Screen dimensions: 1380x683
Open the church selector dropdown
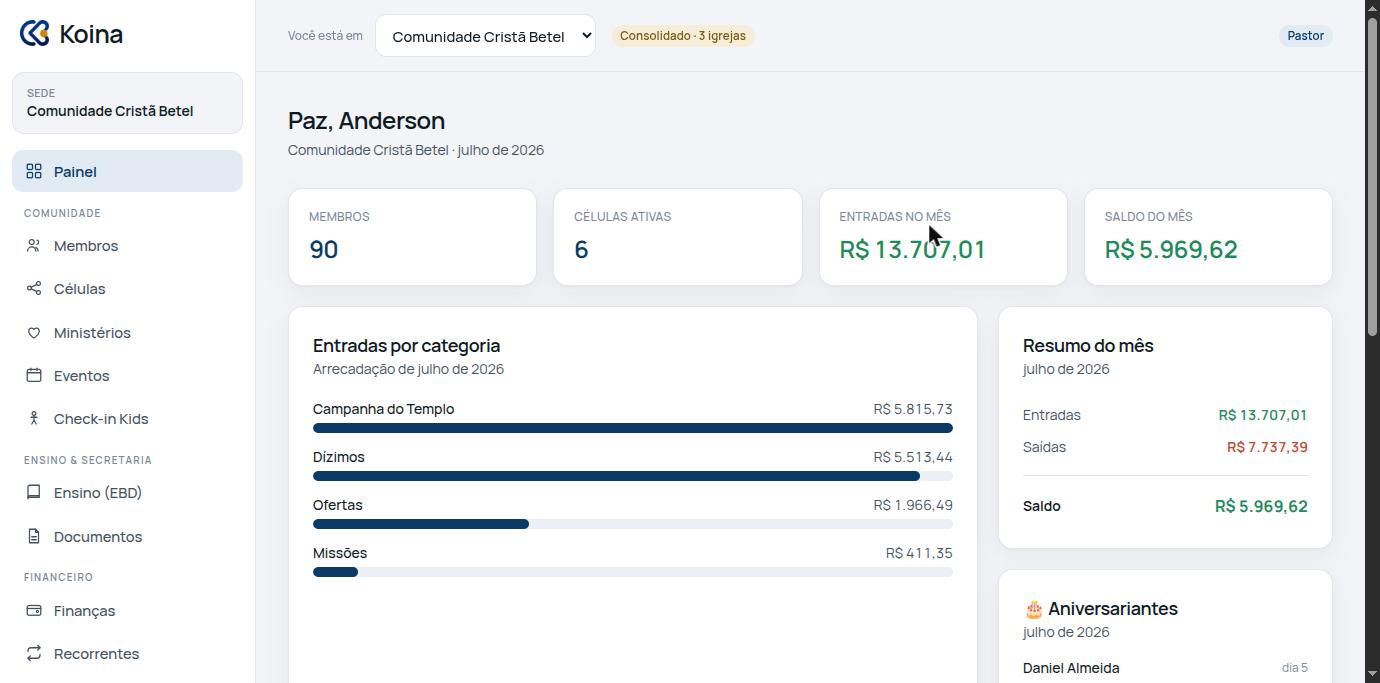pyautogui.click(x=485, y=36)
